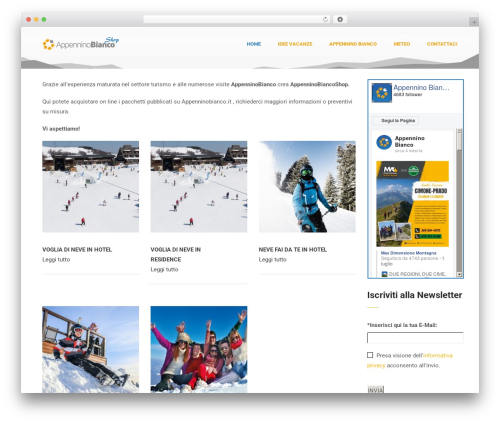
Task: Open the Neve Fai Da Te in Hotel skier image
Action: click(x=307, y=187)
